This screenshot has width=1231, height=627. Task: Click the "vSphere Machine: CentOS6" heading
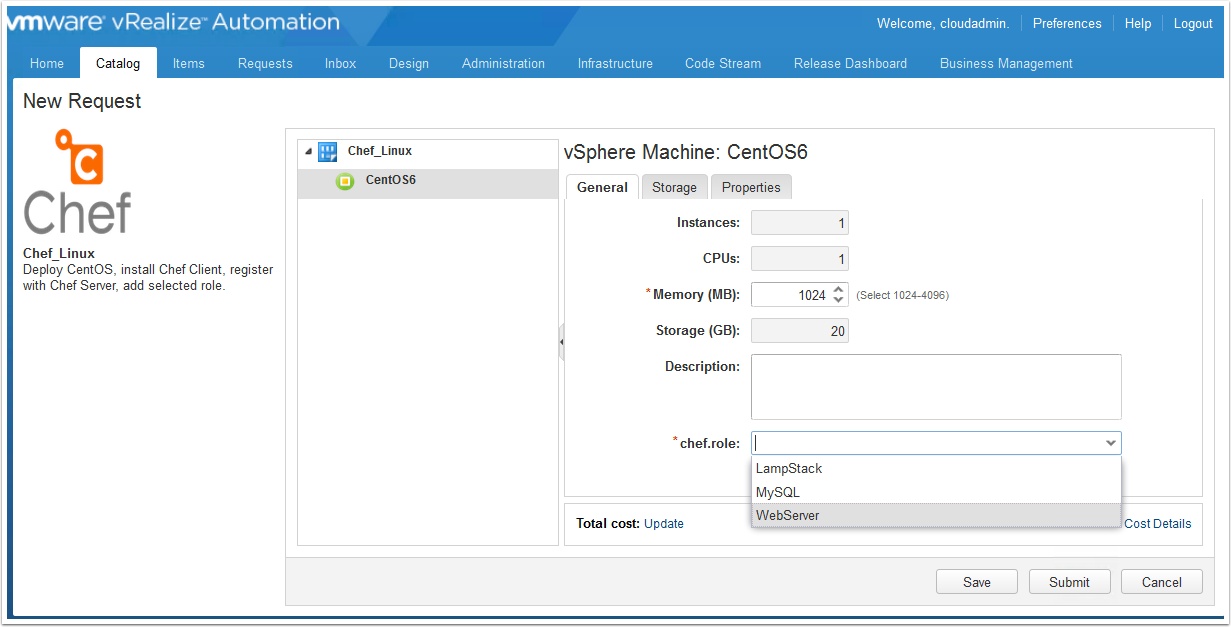[x=686, y=152]
